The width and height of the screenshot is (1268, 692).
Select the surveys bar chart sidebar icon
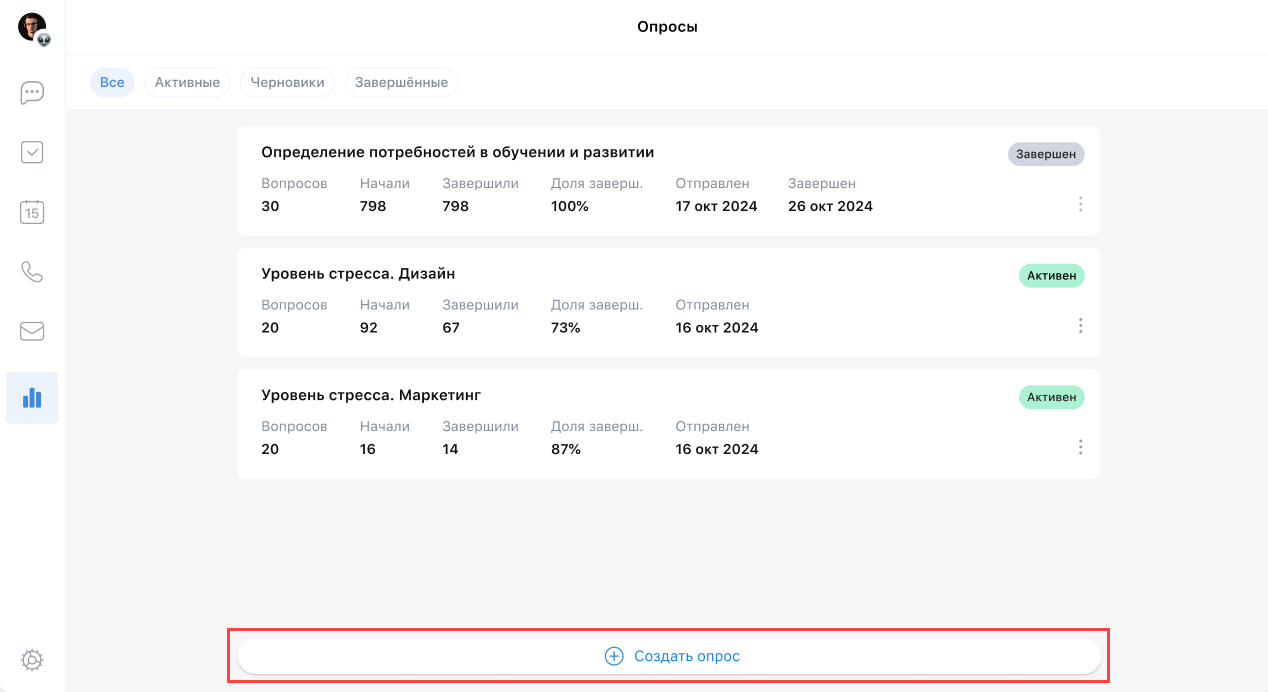pos(32,398)
